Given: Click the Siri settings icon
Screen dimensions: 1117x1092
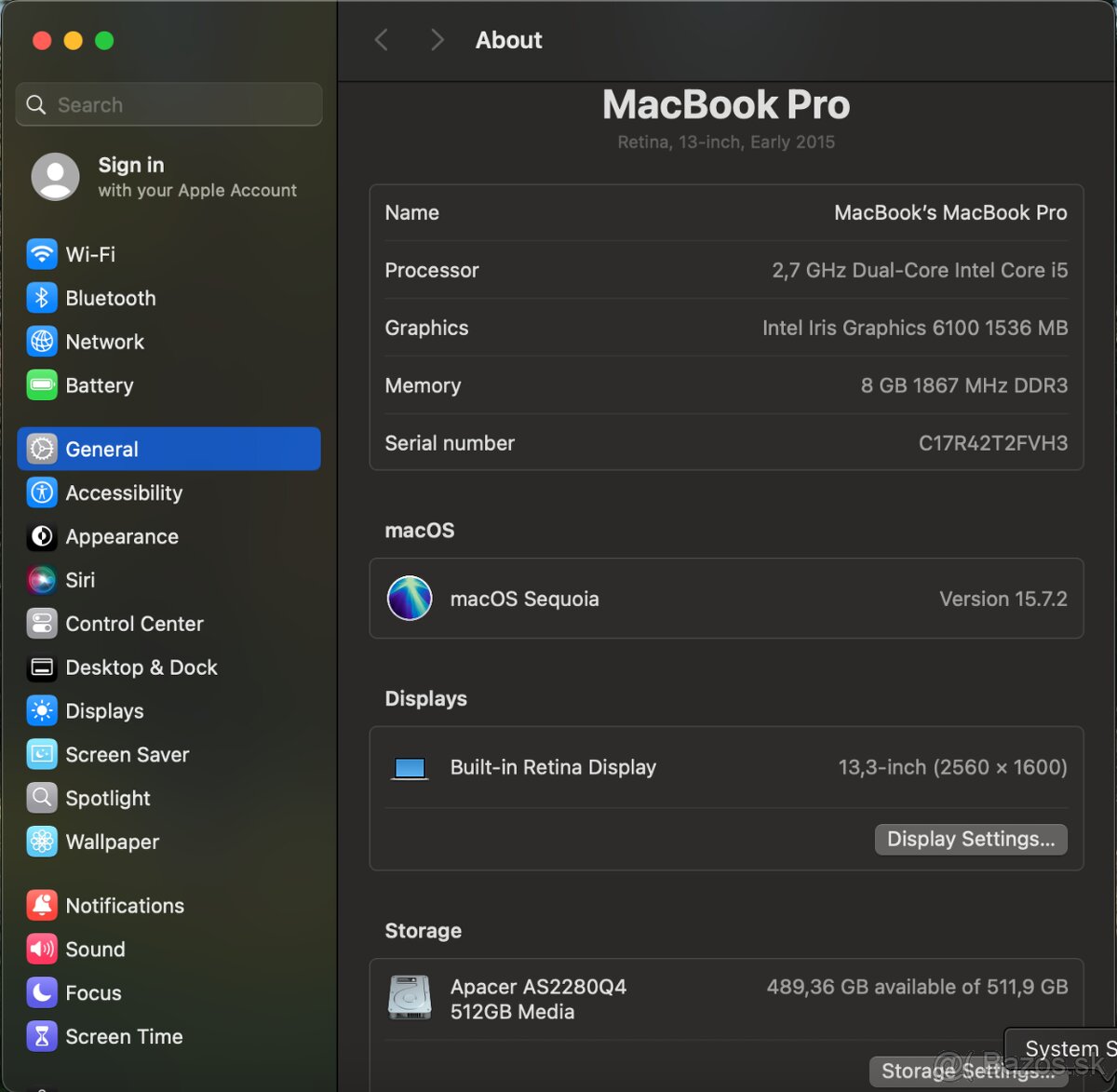Looking at the screenshot, I should (42, 580).
